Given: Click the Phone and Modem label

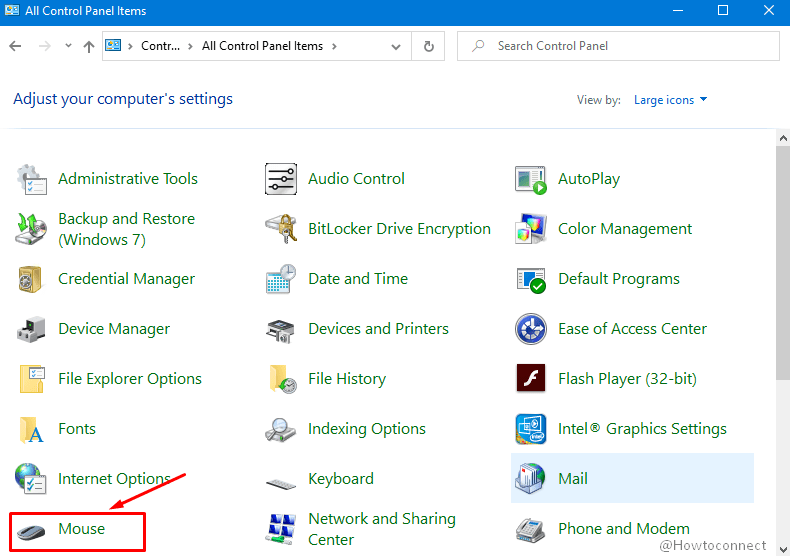Looking at the screenshot, I should point(624,529).
